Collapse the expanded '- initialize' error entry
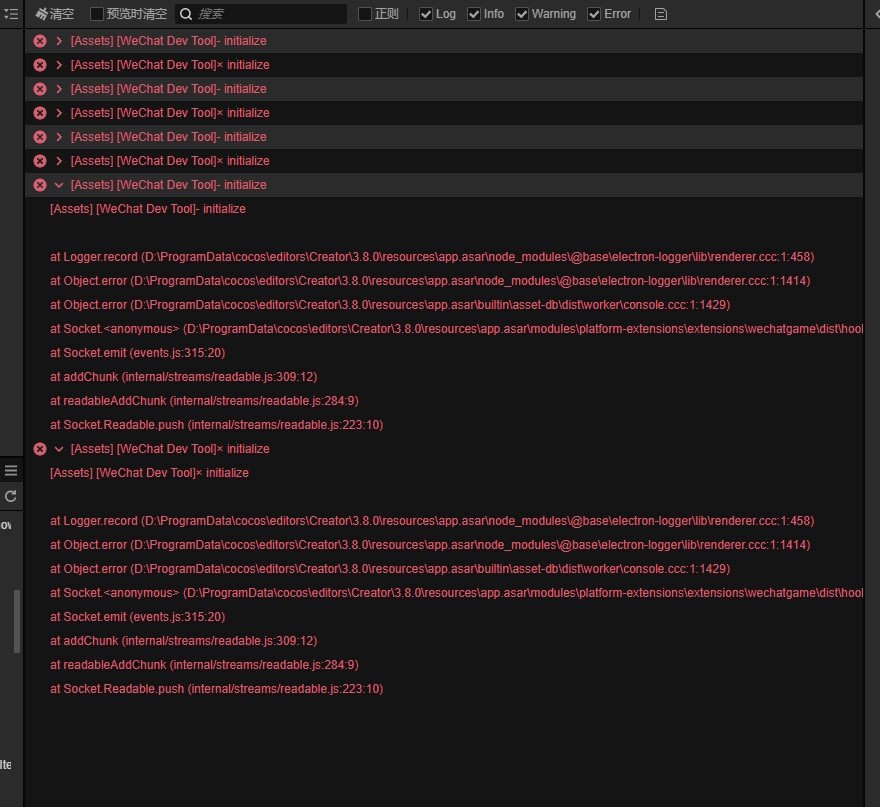The image size is (880, 807). pyautogui.click(x=59, y=185)
